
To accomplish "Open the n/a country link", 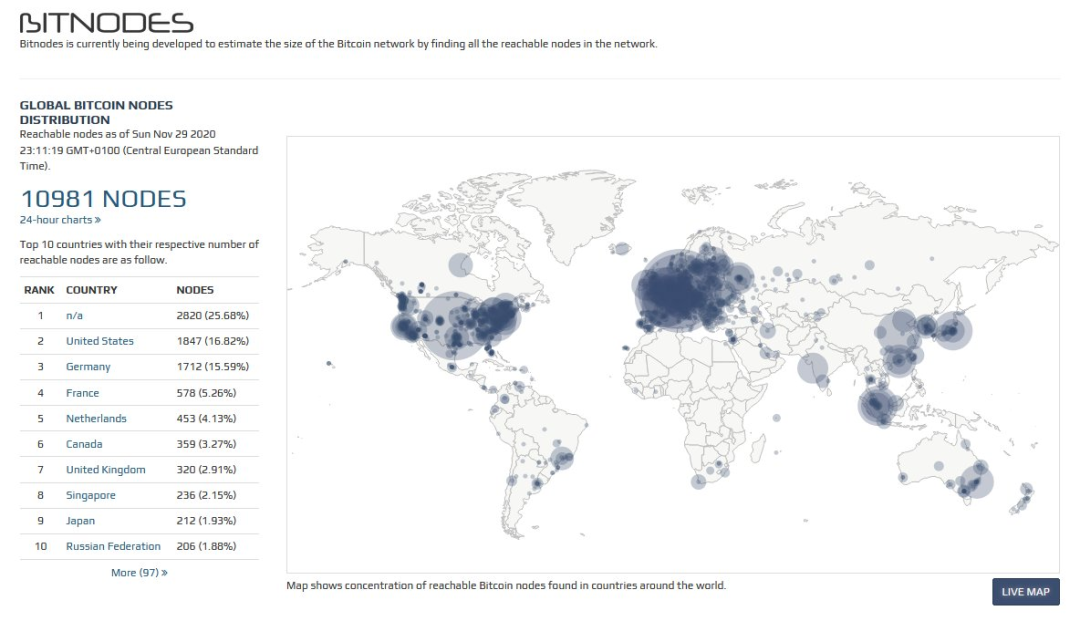I will click(74, 315).
